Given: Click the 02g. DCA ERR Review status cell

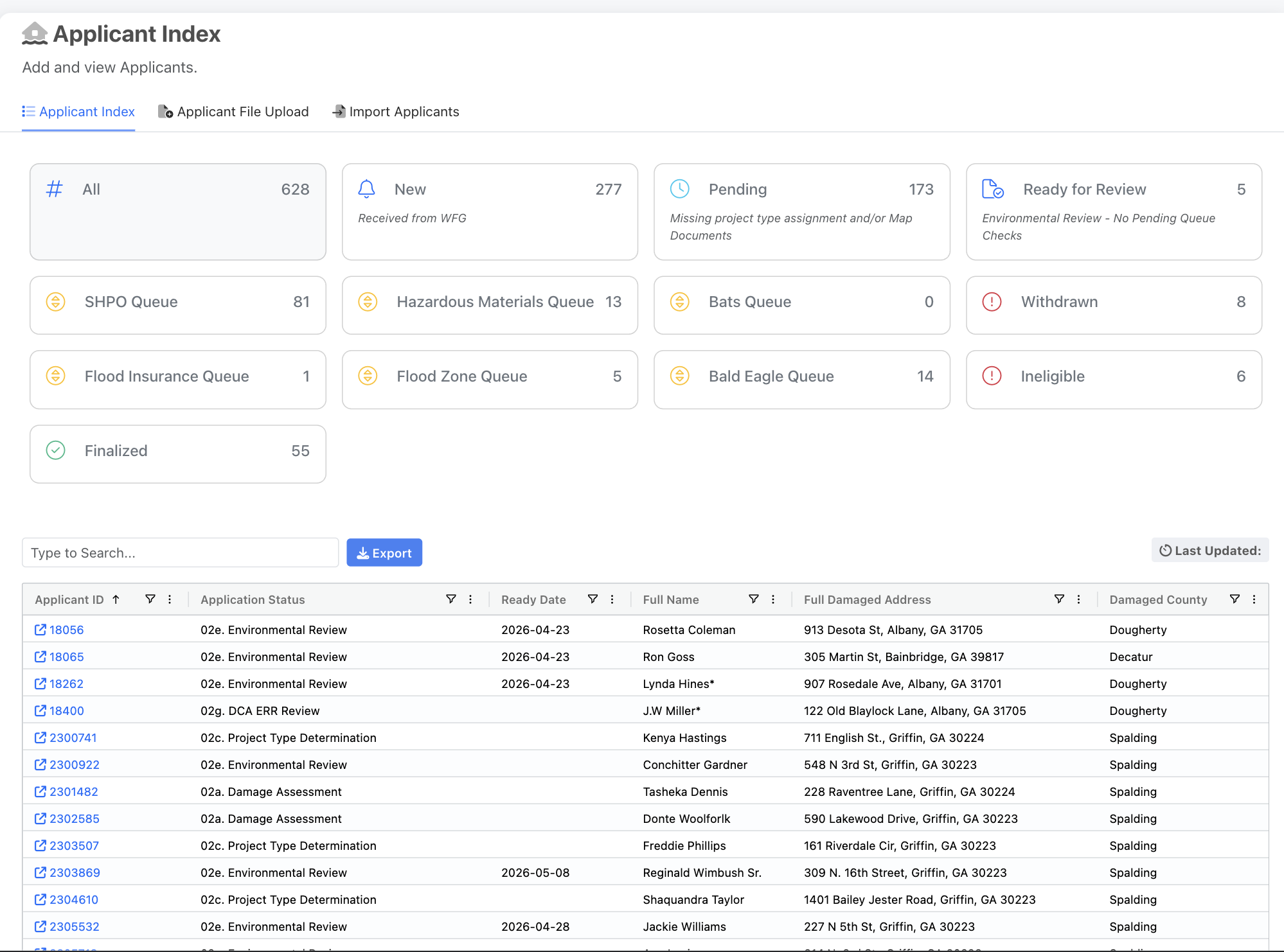Looking at the screenshot, I should pos(260,710).
